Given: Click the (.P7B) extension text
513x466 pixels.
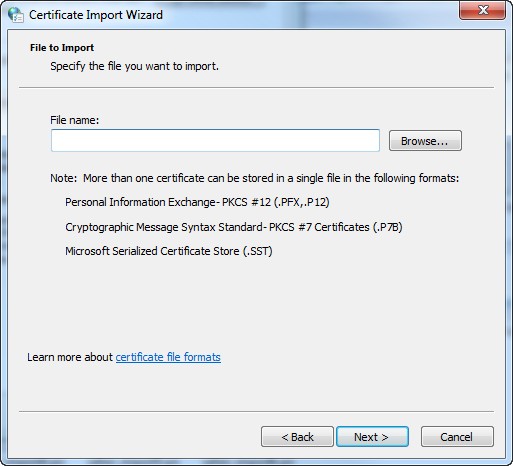Looking at the screenshot, I should 387,227.
